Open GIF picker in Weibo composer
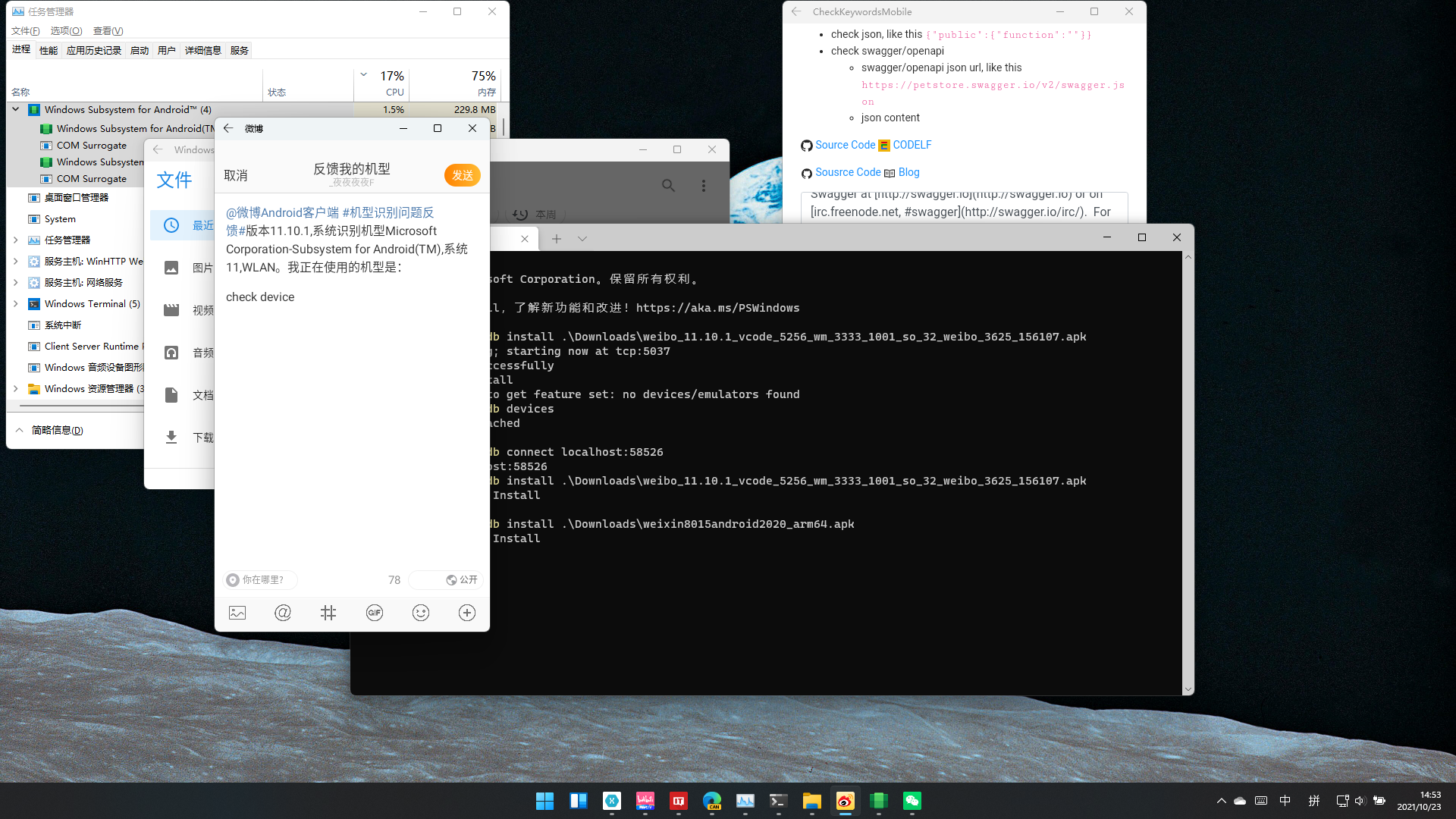1456x819 pixels. pyautogui.click(x=375, y=613)
